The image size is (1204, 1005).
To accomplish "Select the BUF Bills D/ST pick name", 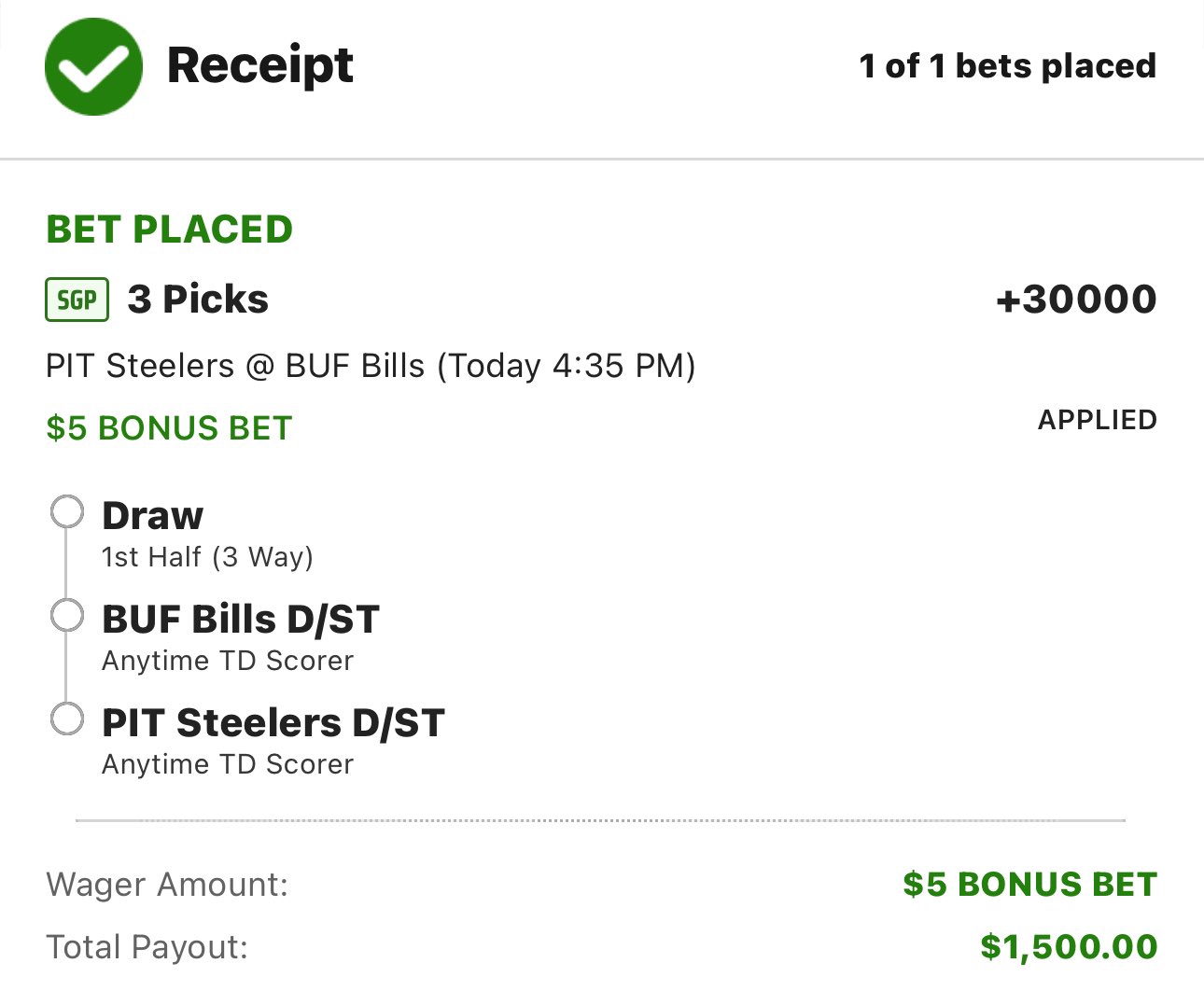I will coord(241,620).
